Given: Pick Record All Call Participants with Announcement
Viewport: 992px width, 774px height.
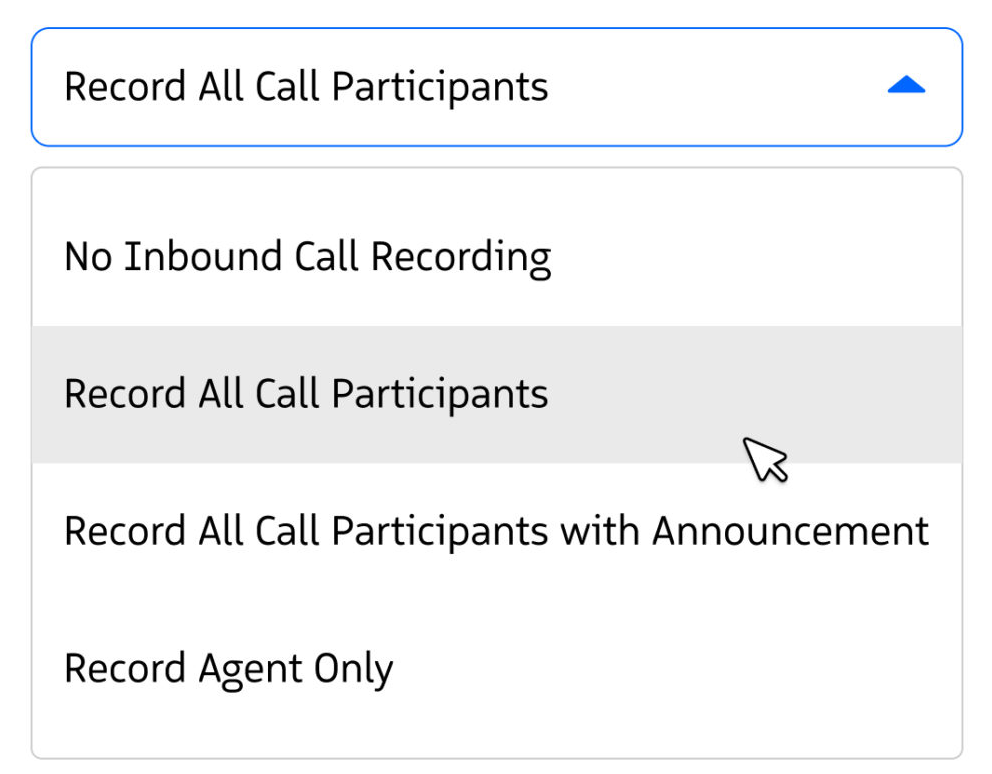Looking at the screenshot, I should [x=496, y=531].
